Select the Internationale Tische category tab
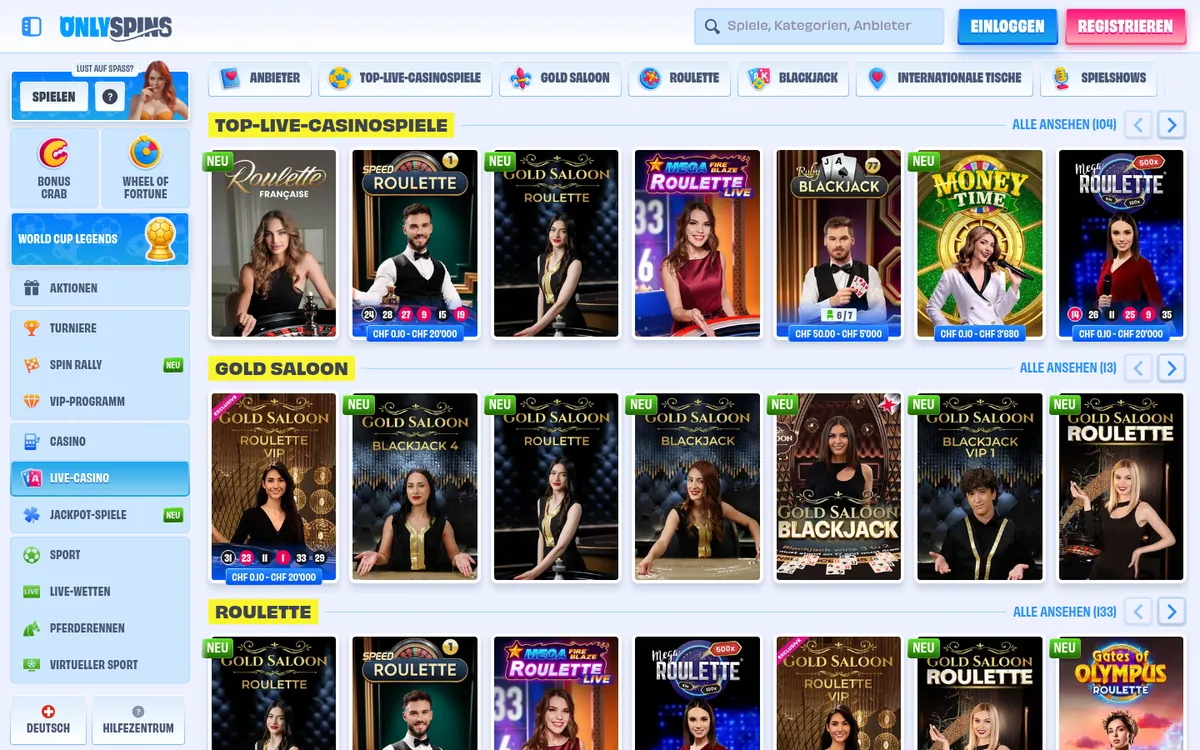 tap(945, 78)
